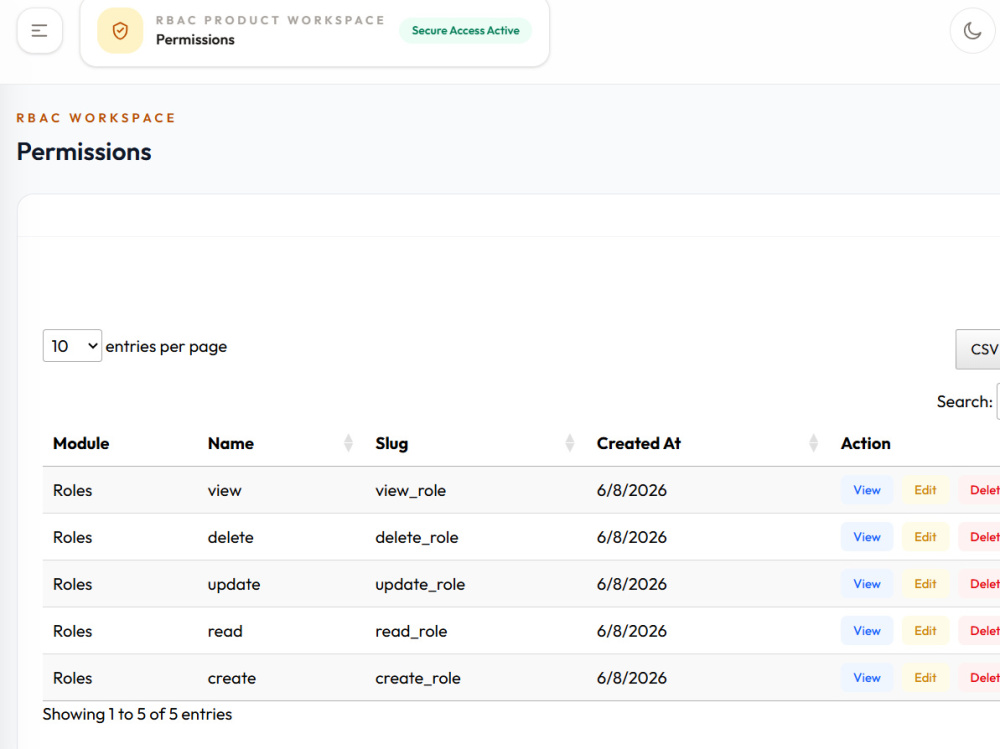Open the hamburger sidebar menu
This screenshot has height=749, width=1000.
click(x=40, y=31)
